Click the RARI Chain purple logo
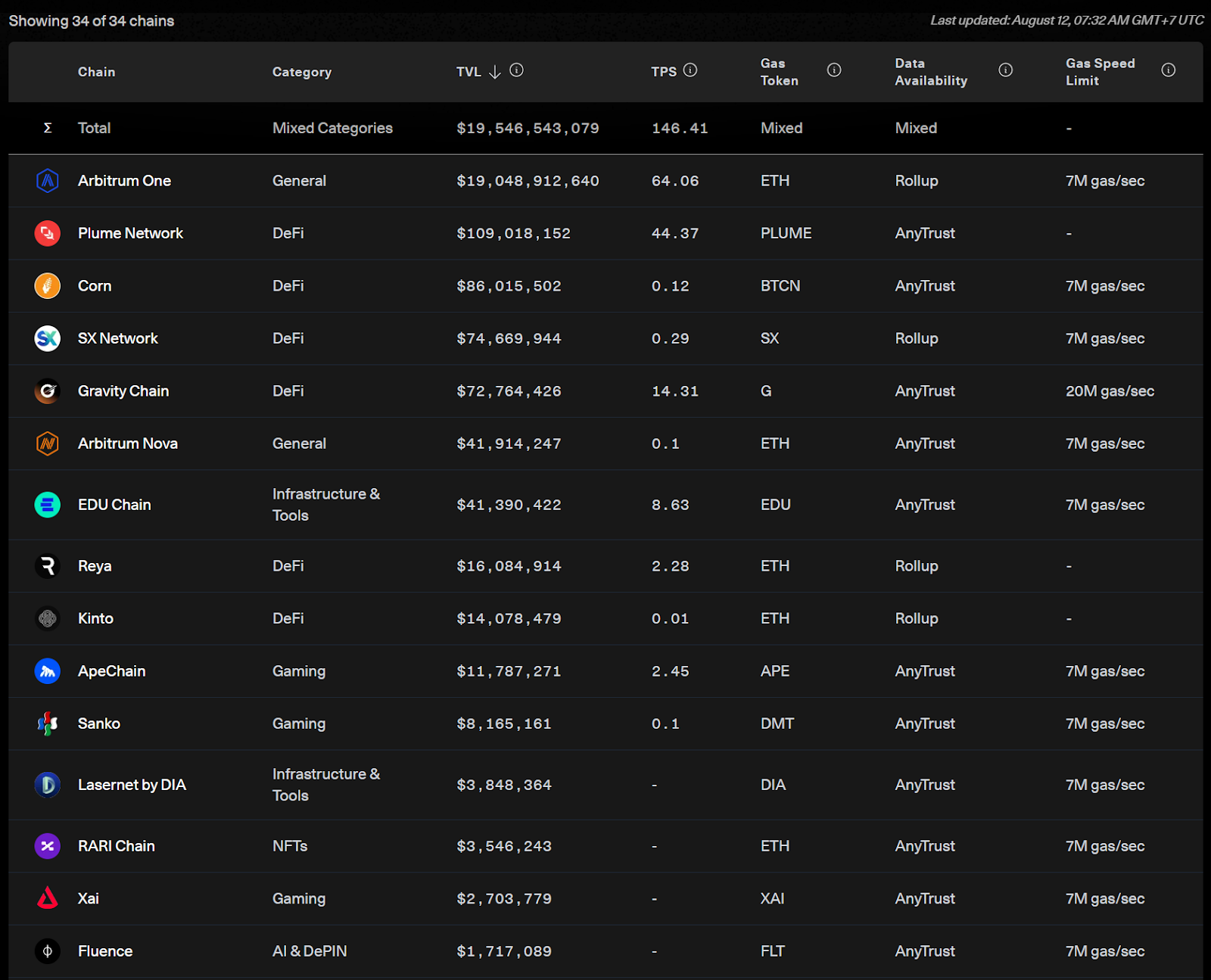The image size is (1211, 980). coord(48,846)
